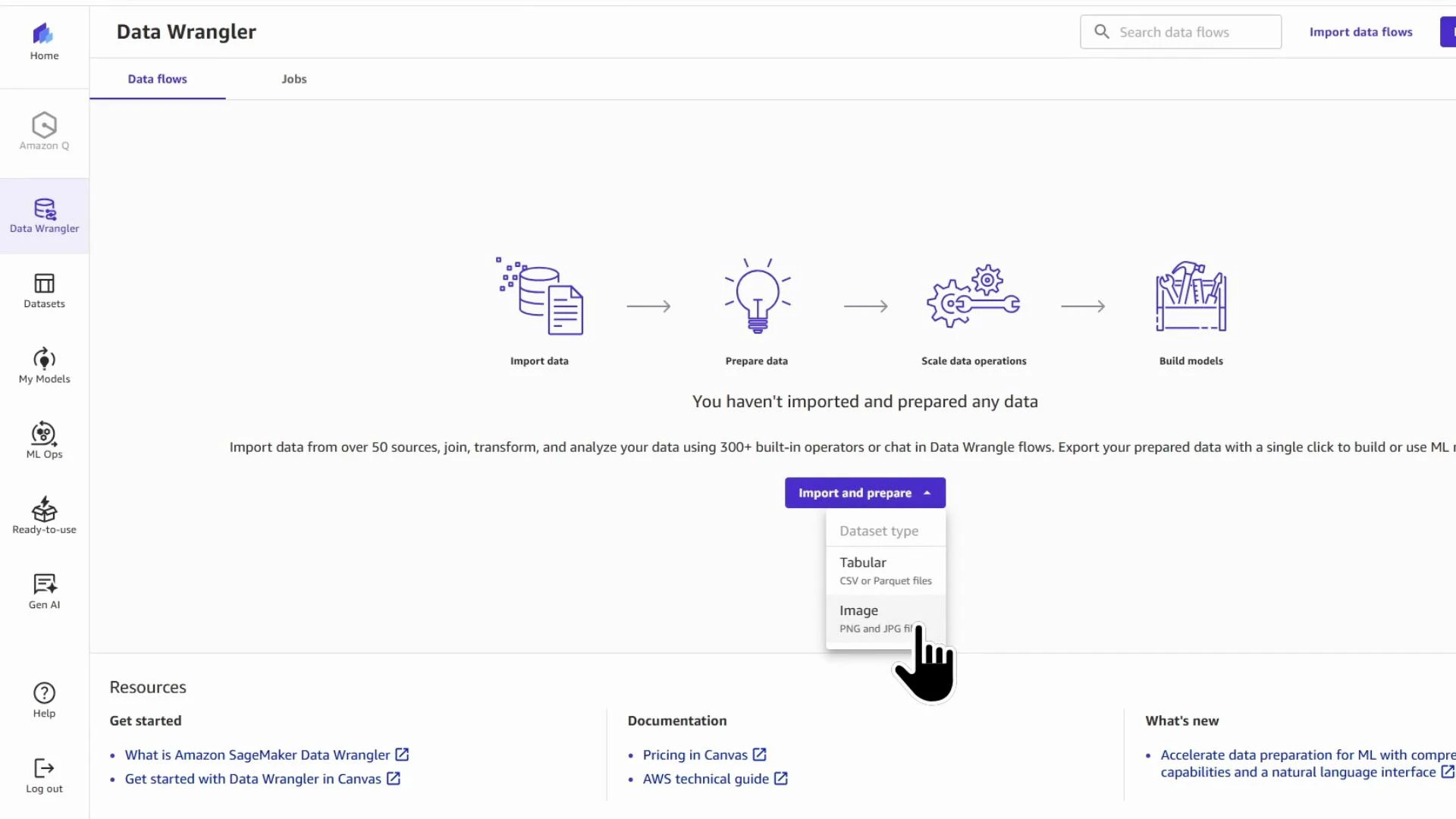1456x819 pixels.
Task: Open the Help panel
Action: [x=43, y=699]
